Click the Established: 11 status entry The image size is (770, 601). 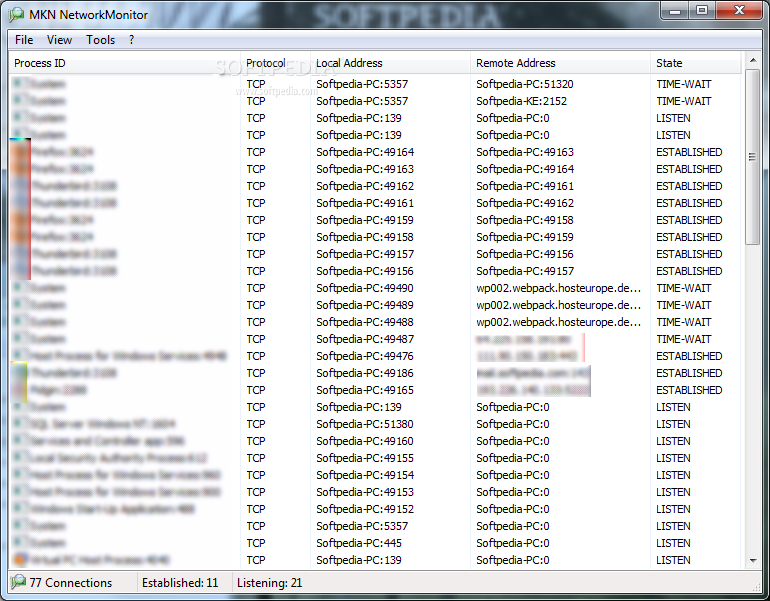(180, 583)
